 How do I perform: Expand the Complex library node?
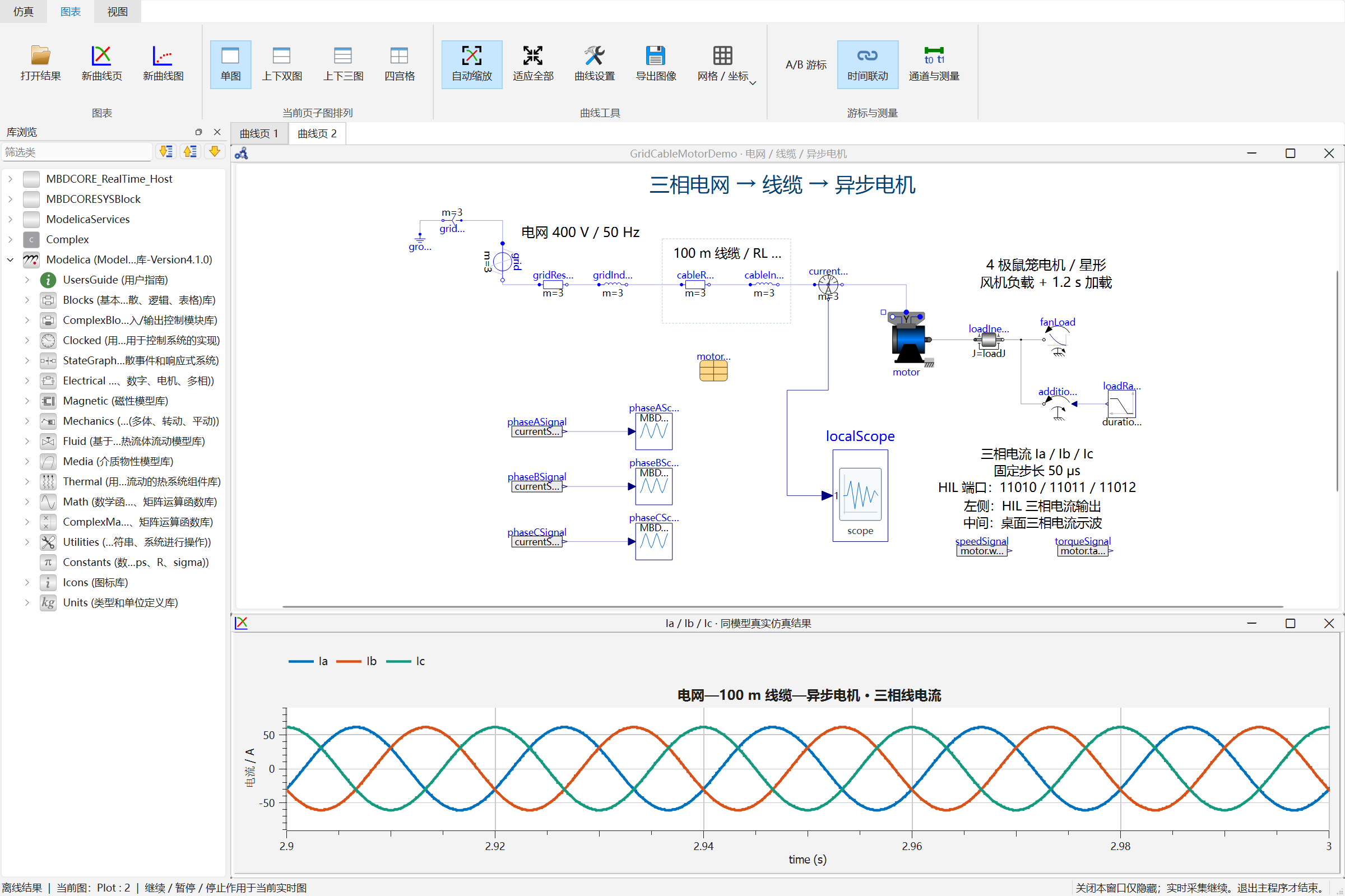click(x=10, y=239)
